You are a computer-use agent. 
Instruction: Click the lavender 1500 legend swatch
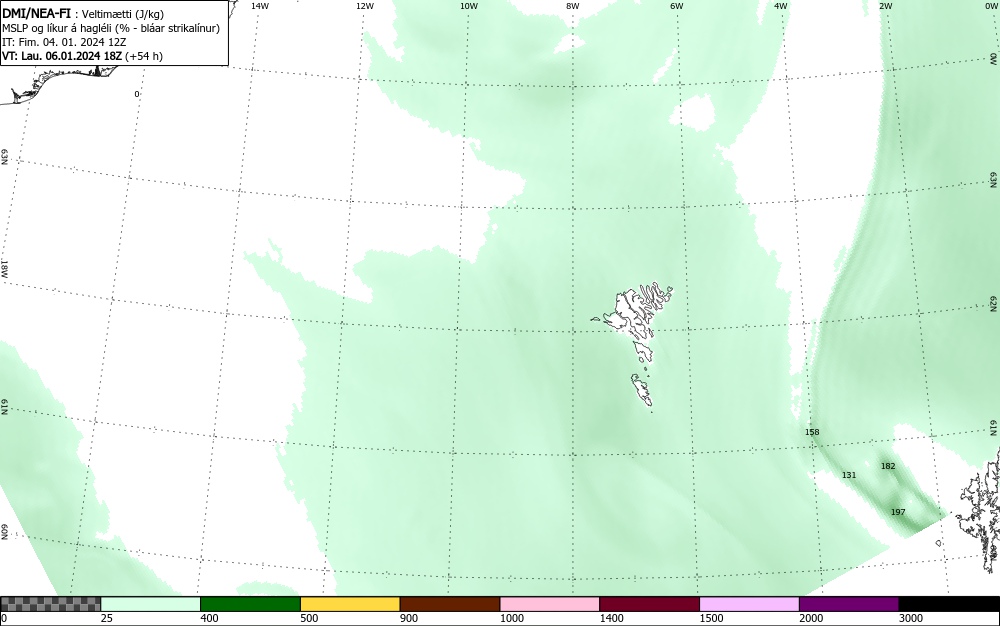(749, 604)
